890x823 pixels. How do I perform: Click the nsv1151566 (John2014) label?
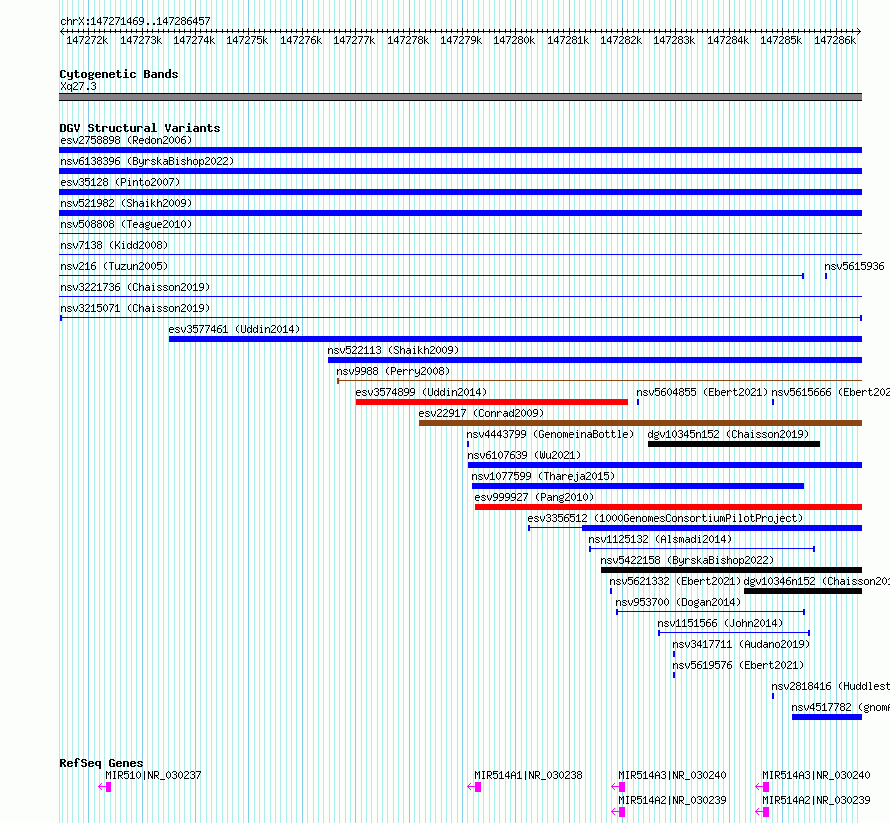click(x=720, y=623)
